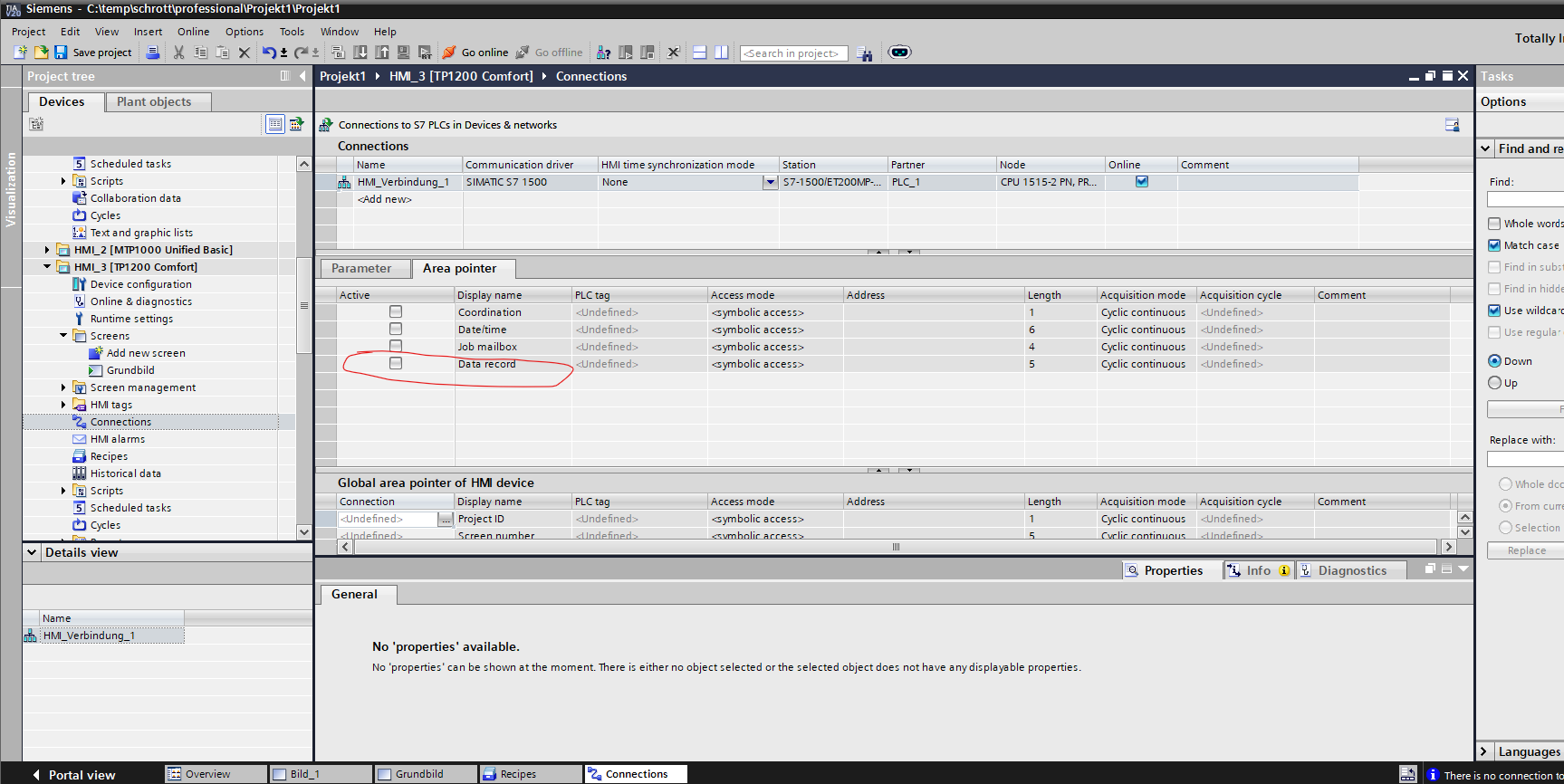
Task: Redo the last undone action
Action: pos(302,53)
